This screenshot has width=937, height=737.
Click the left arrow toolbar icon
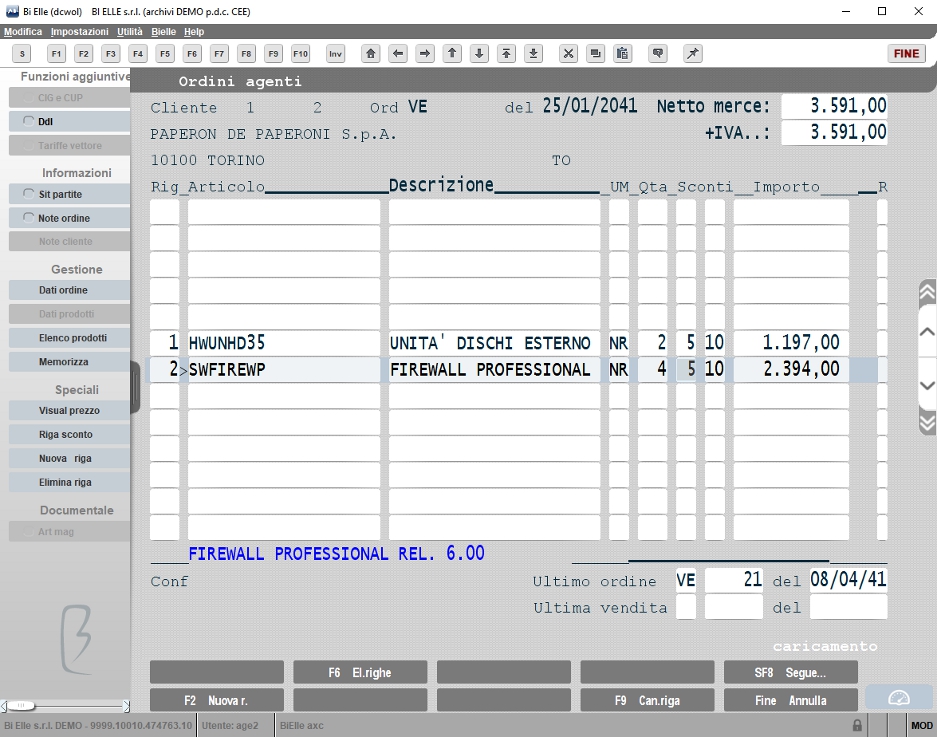[398, 54]
